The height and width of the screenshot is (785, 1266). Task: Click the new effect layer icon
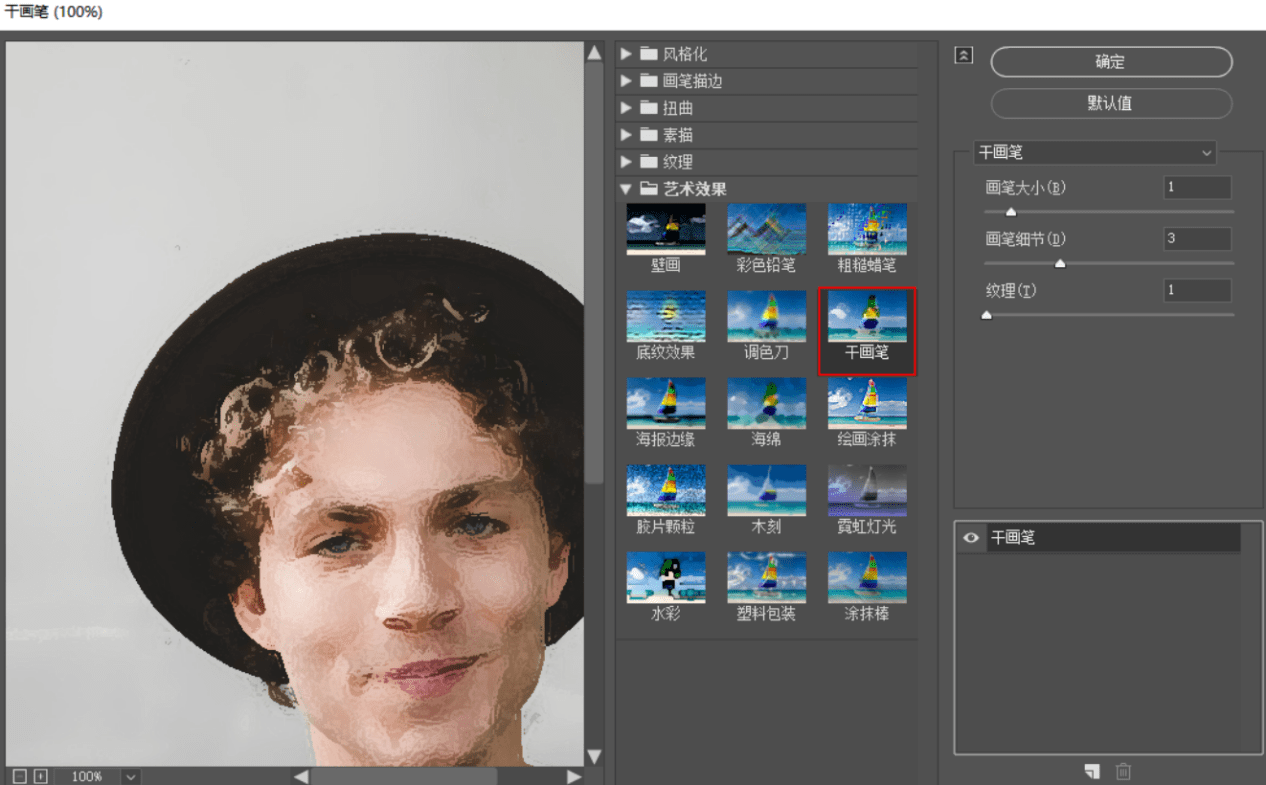1092,771
